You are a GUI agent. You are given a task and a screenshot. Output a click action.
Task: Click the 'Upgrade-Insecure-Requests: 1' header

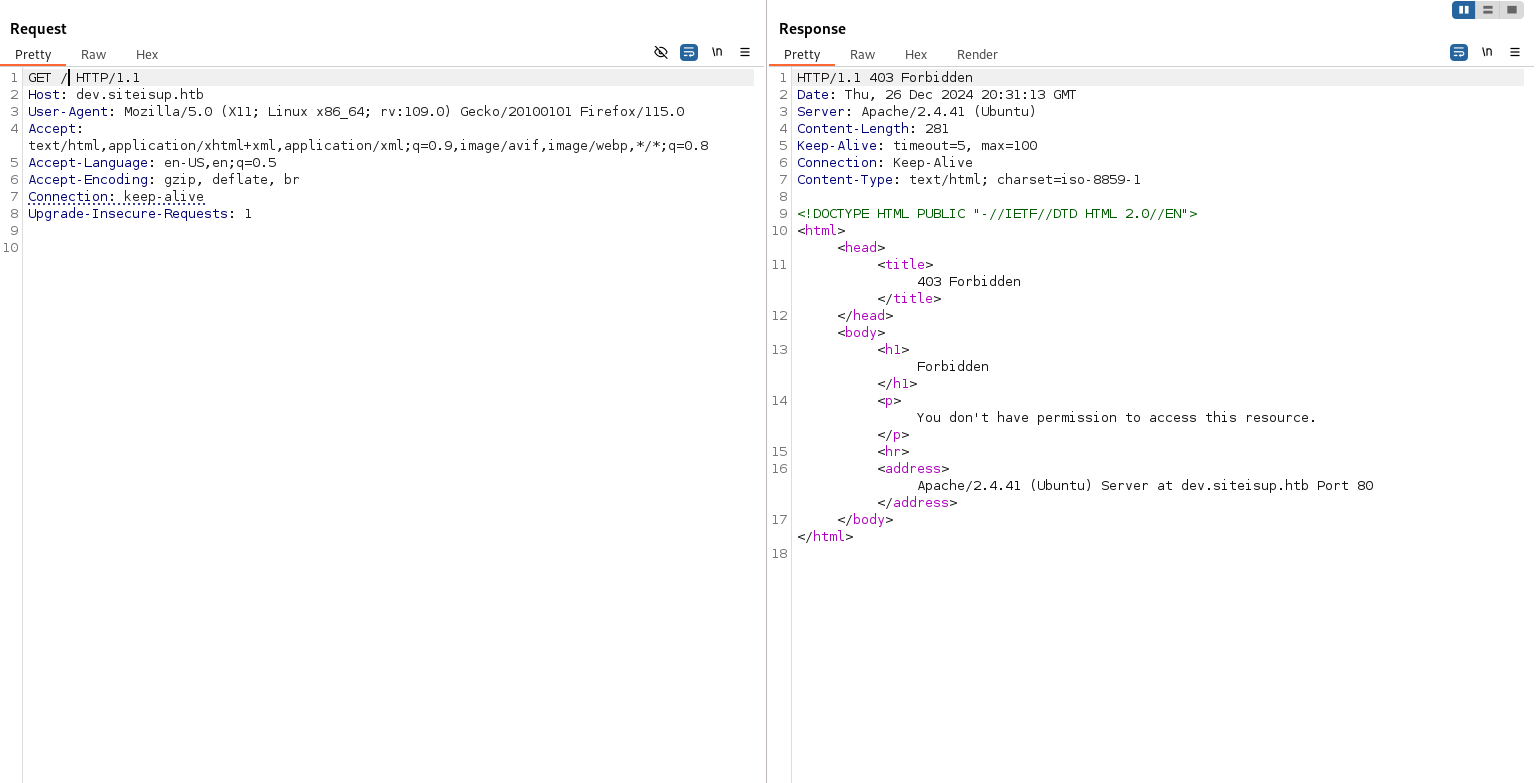pos(140,213)
